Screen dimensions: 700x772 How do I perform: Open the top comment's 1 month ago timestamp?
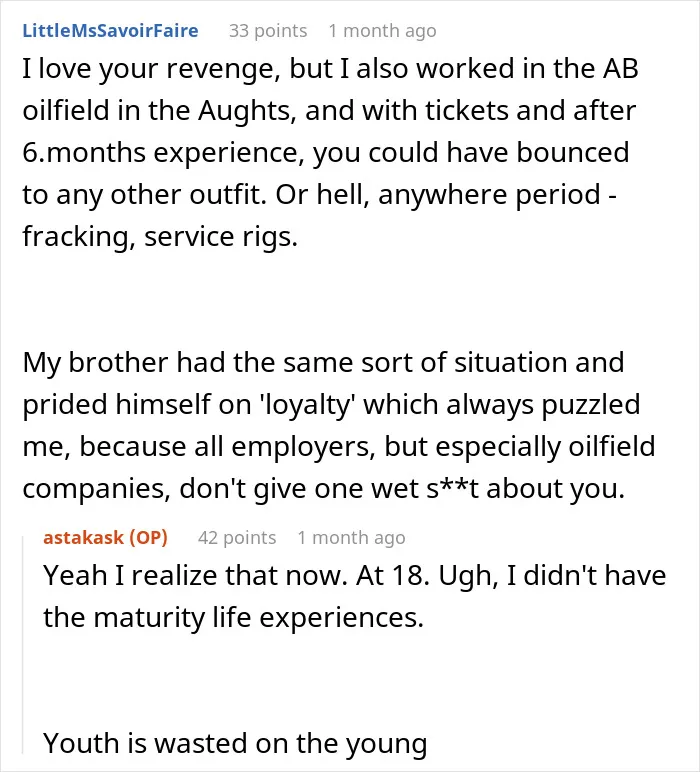pos(382,31)
